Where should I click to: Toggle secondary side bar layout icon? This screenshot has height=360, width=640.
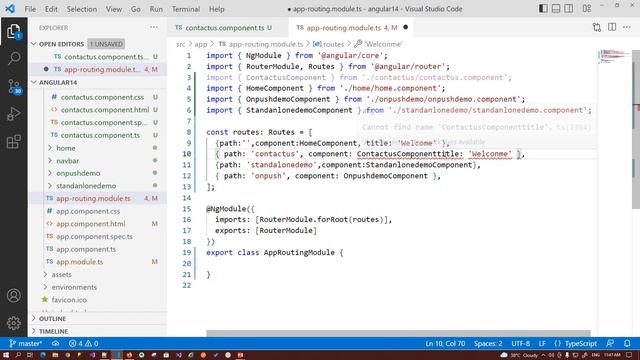pos(569,9)
